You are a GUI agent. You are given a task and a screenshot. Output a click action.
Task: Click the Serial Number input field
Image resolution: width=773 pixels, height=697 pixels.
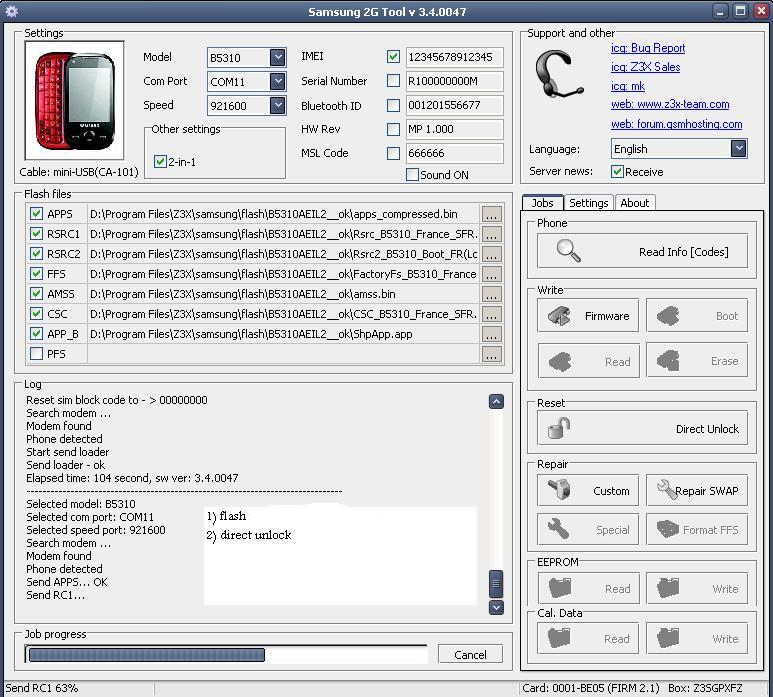[x=454, y=81]
